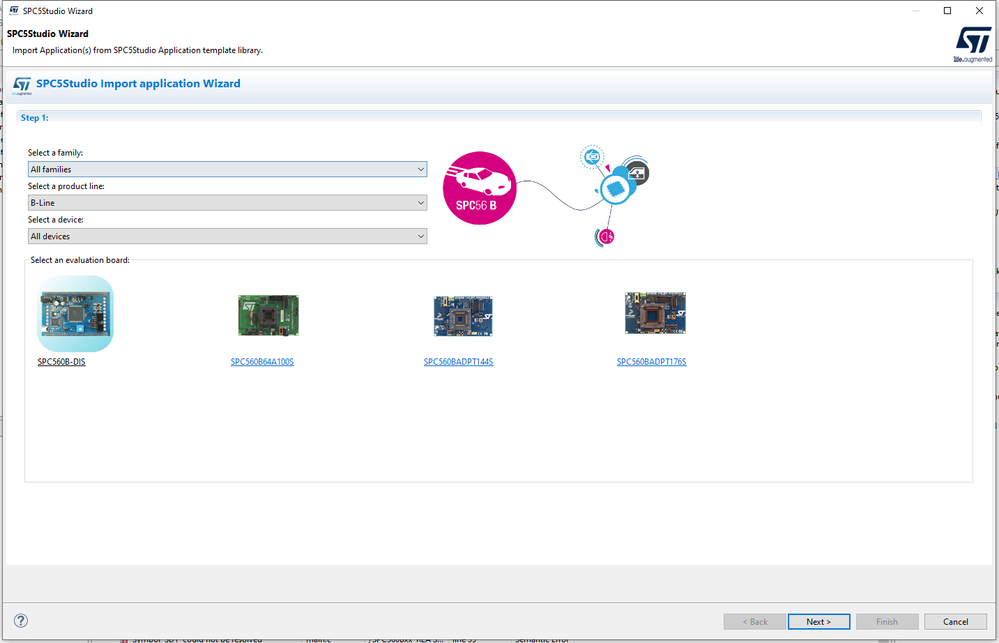Click the SPC5Studio Import application Wizard title

tap(138, 83)
